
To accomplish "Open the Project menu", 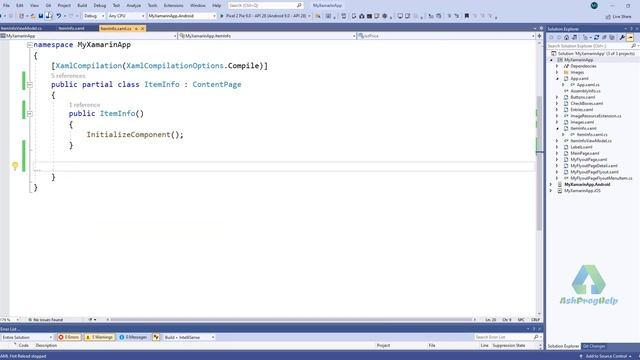I will pos(64,6).
